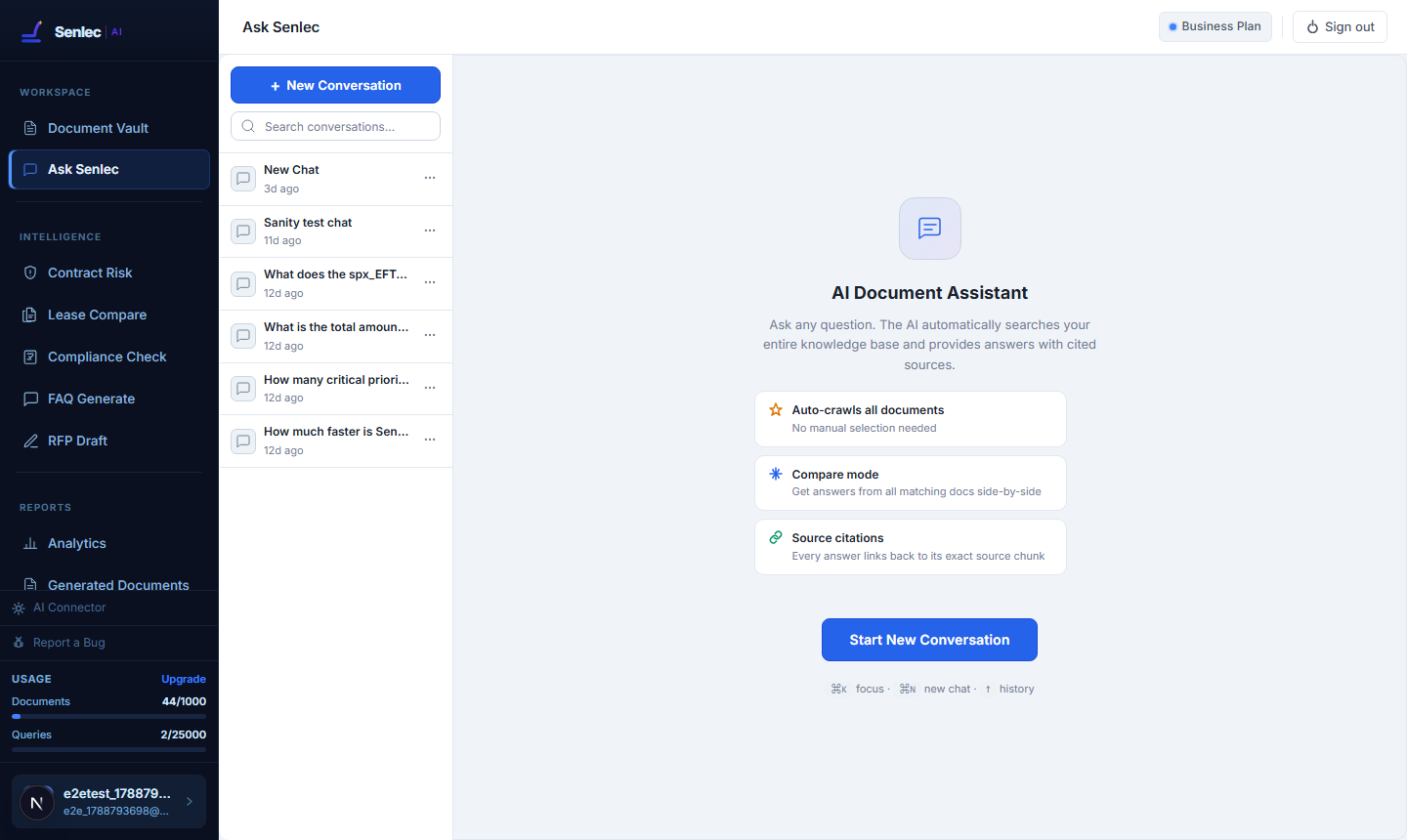Open options for 'What is the total amoun' chat

pyautogui.click(x=430, y=335)
